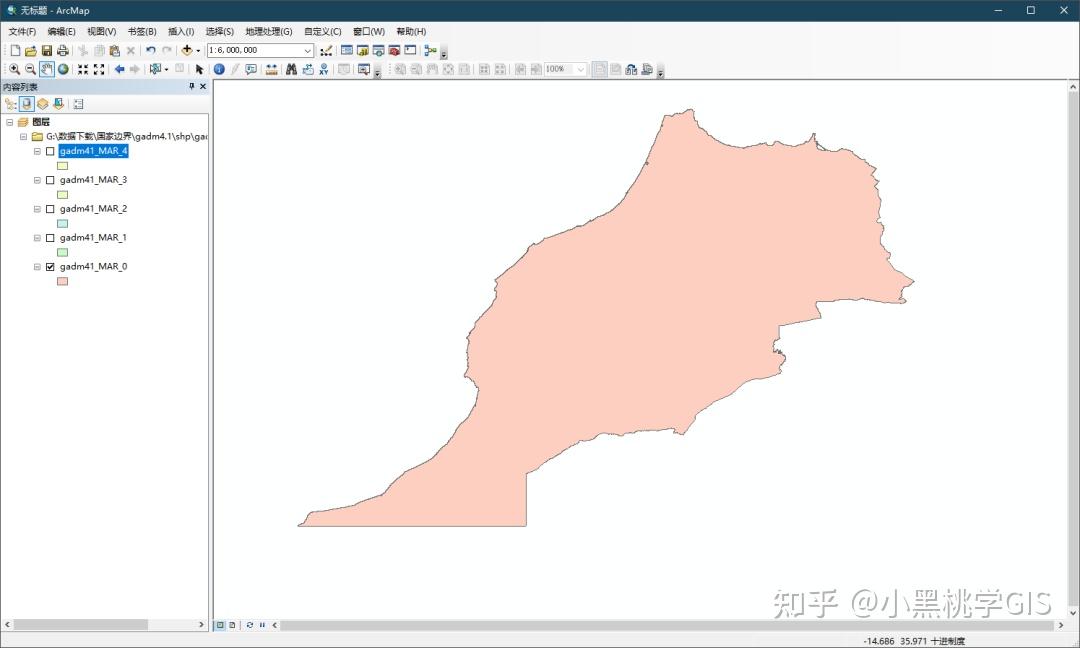Check the gadm41_MAR_2 layer visibility box
Screen dimensions: 1080x648
pos(50,209)
